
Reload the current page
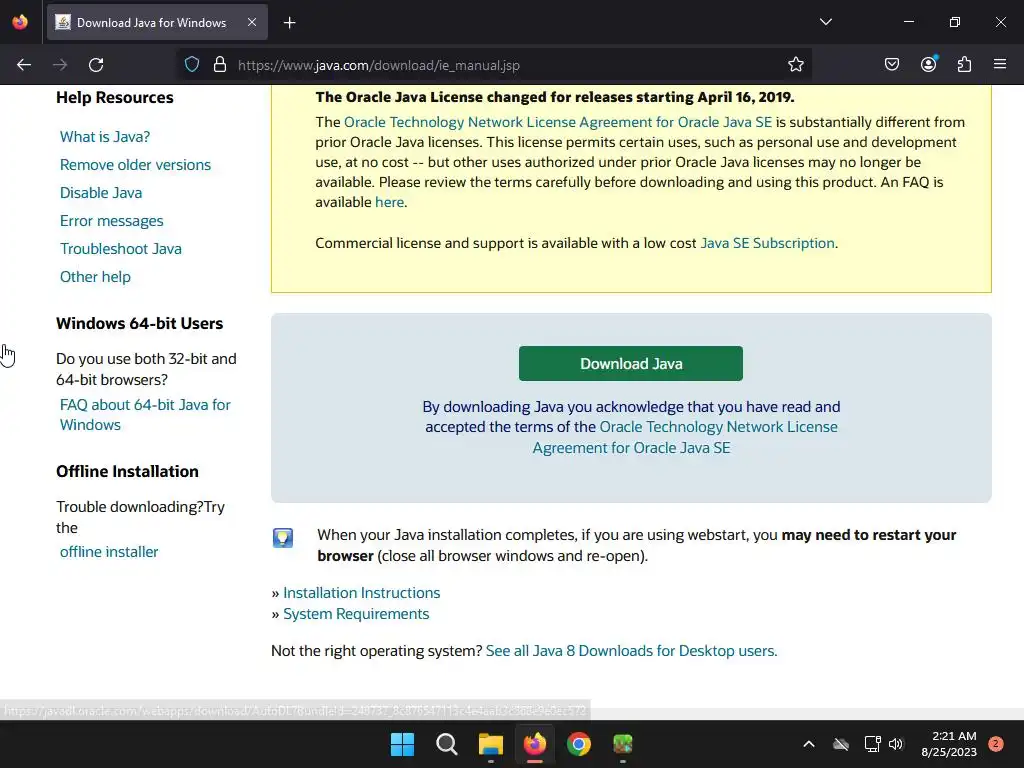click(x=96, y=65)
